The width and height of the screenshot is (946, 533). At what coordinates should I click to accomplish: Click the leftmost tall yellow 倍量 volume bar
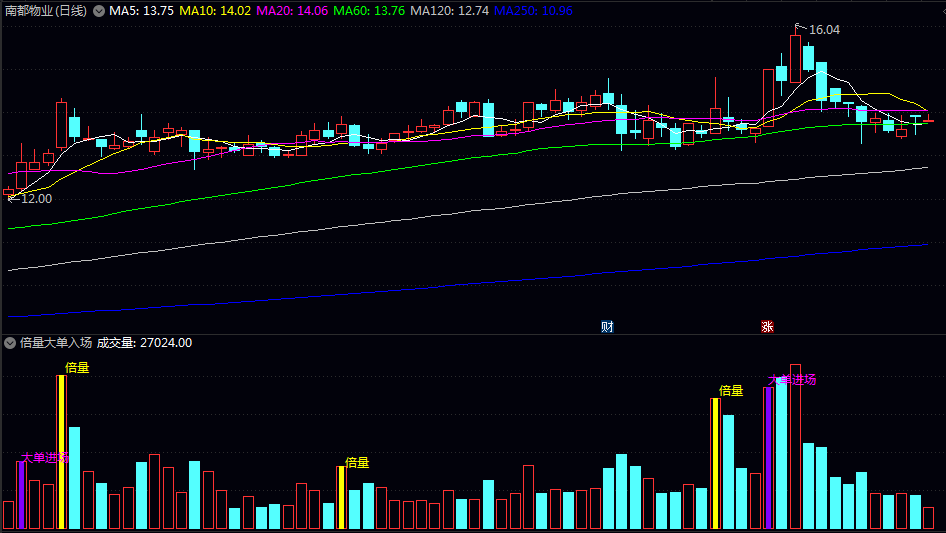(62, 452)
